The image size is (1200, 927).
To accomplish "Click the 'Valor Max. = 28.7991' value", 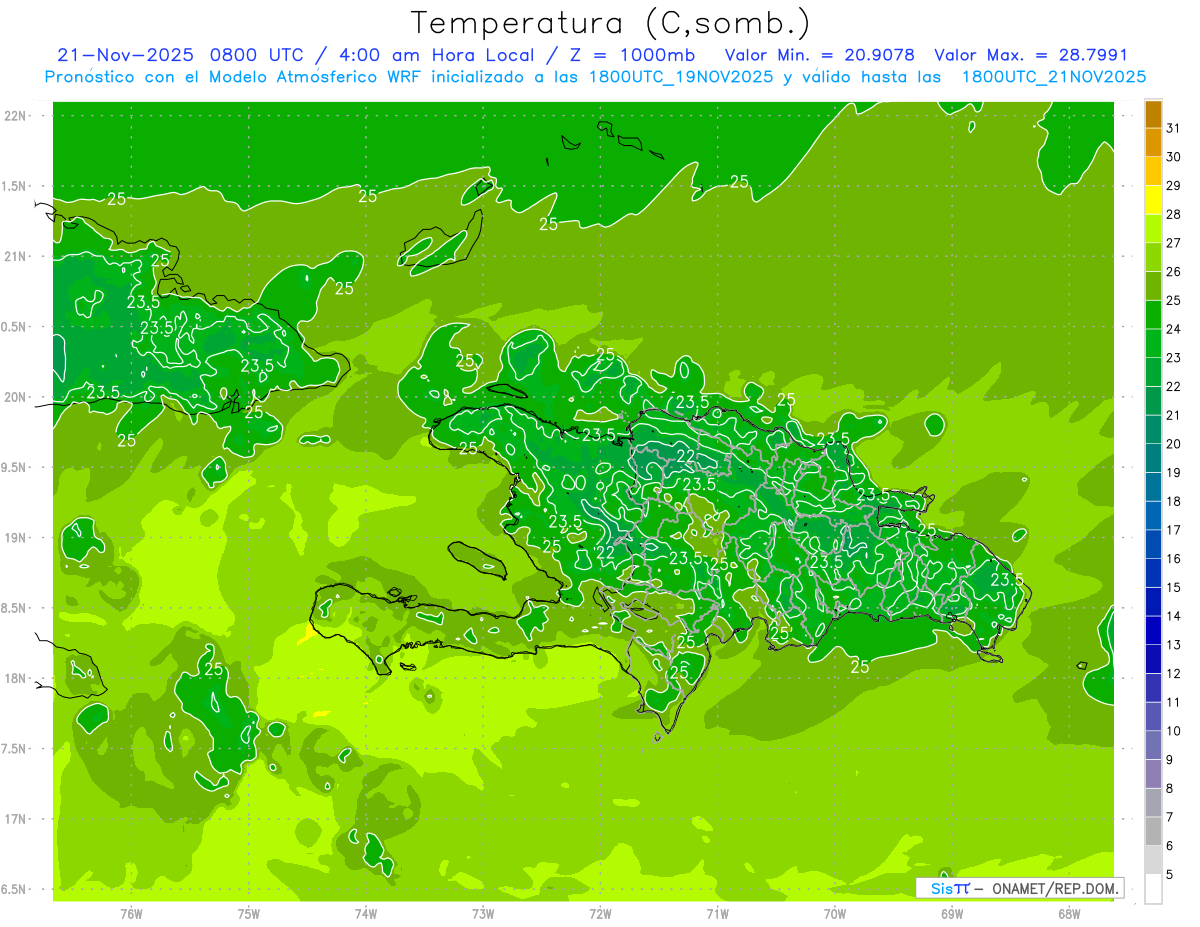I will click(1031, 55).
